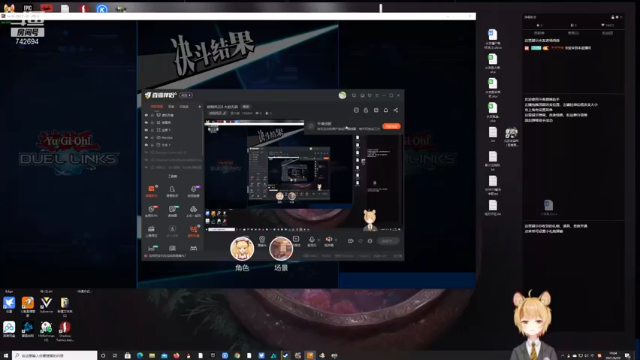Open the scene (场景) selector circle
Image resolution: width=640 pixels, height=360 pixels.
pyautogui.click(x=281, y=249)
